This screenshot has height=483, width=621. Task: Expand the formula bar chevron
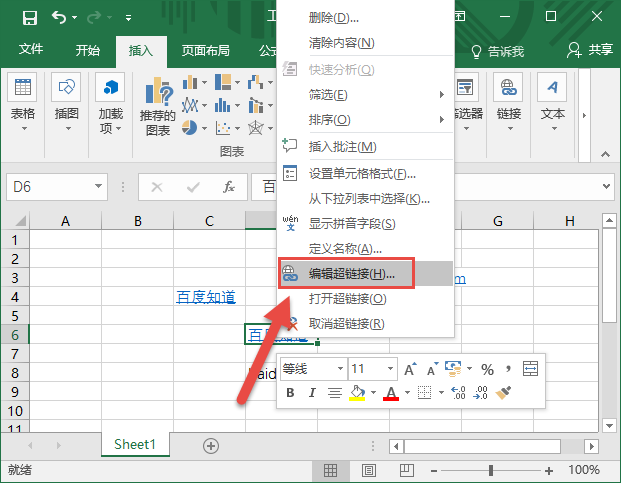point(606,186)
